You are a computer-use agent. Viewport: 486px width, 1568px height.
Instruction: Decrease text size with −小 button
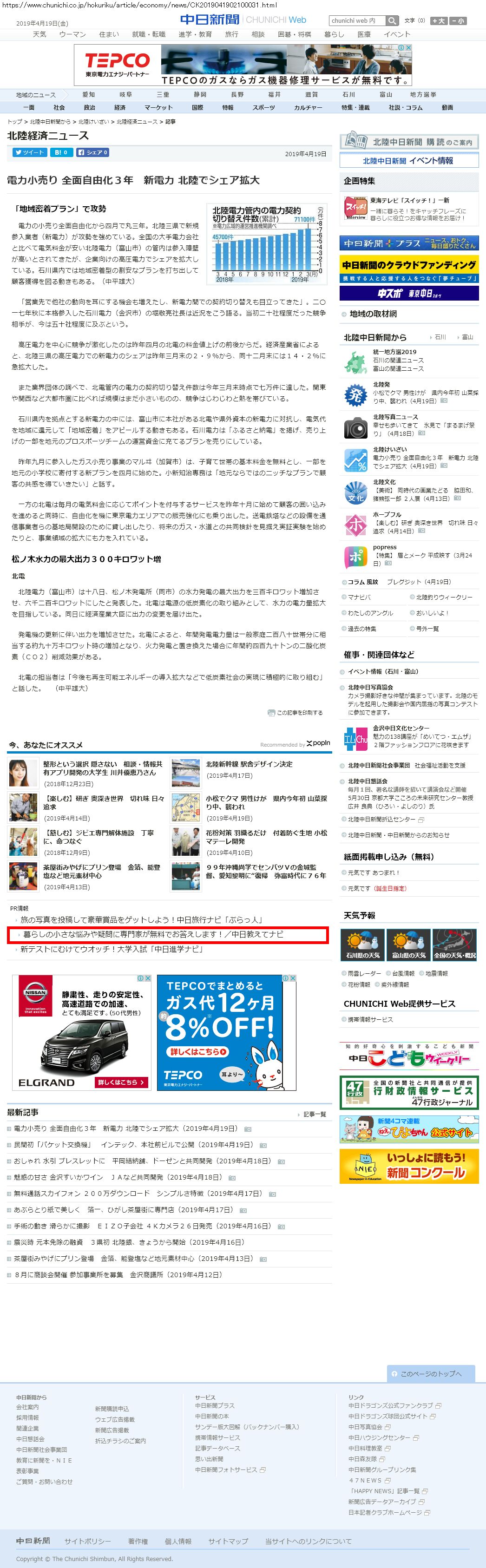click(458, 21)
